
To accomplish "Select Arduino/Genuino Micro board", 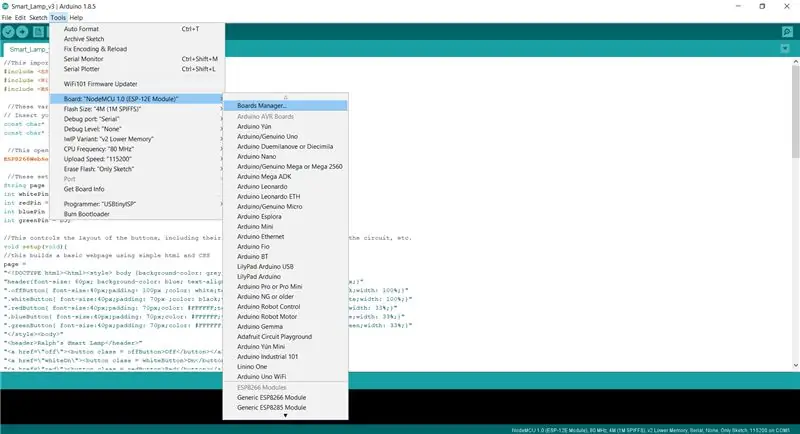I will point(286,207).
